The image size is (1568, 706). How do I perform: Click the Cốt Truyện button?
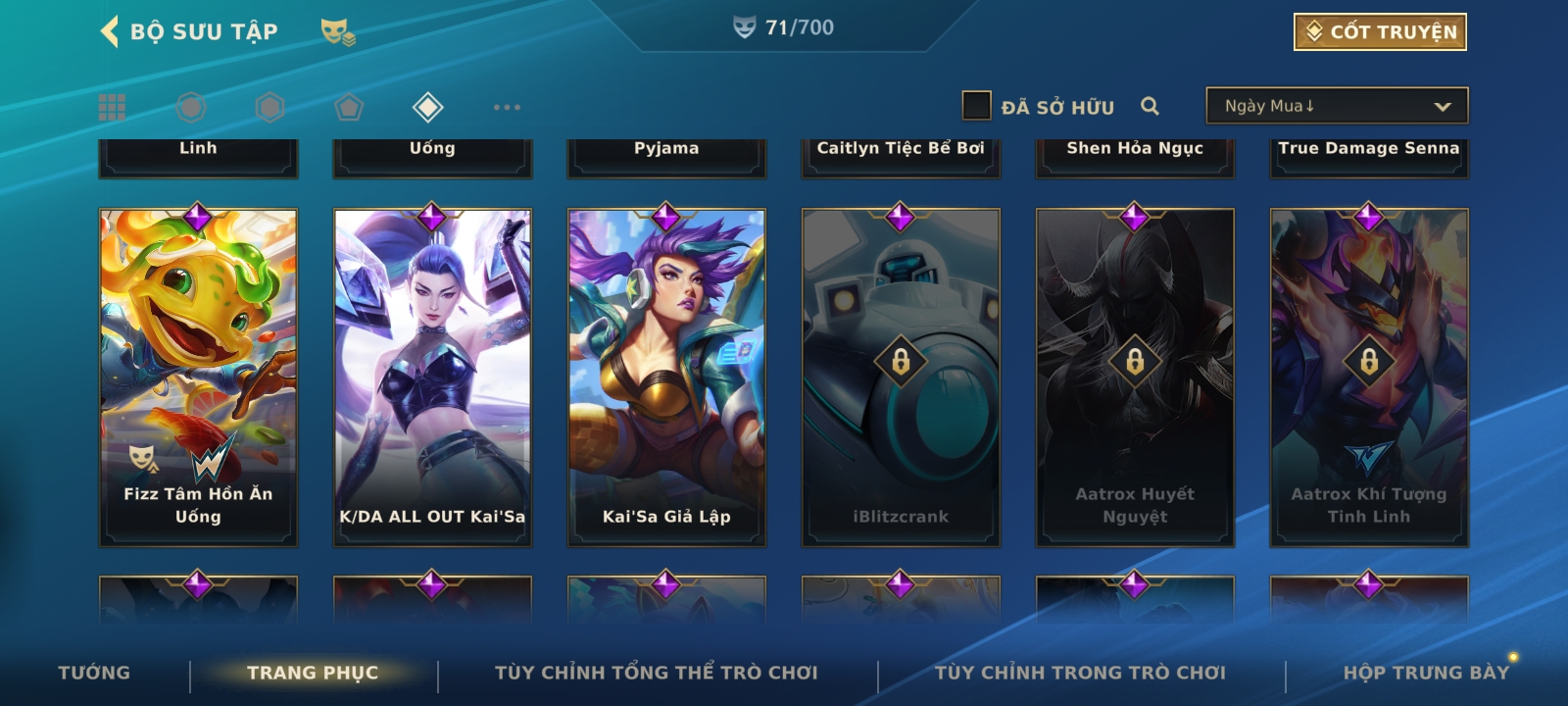click(x=1380, y=31)
